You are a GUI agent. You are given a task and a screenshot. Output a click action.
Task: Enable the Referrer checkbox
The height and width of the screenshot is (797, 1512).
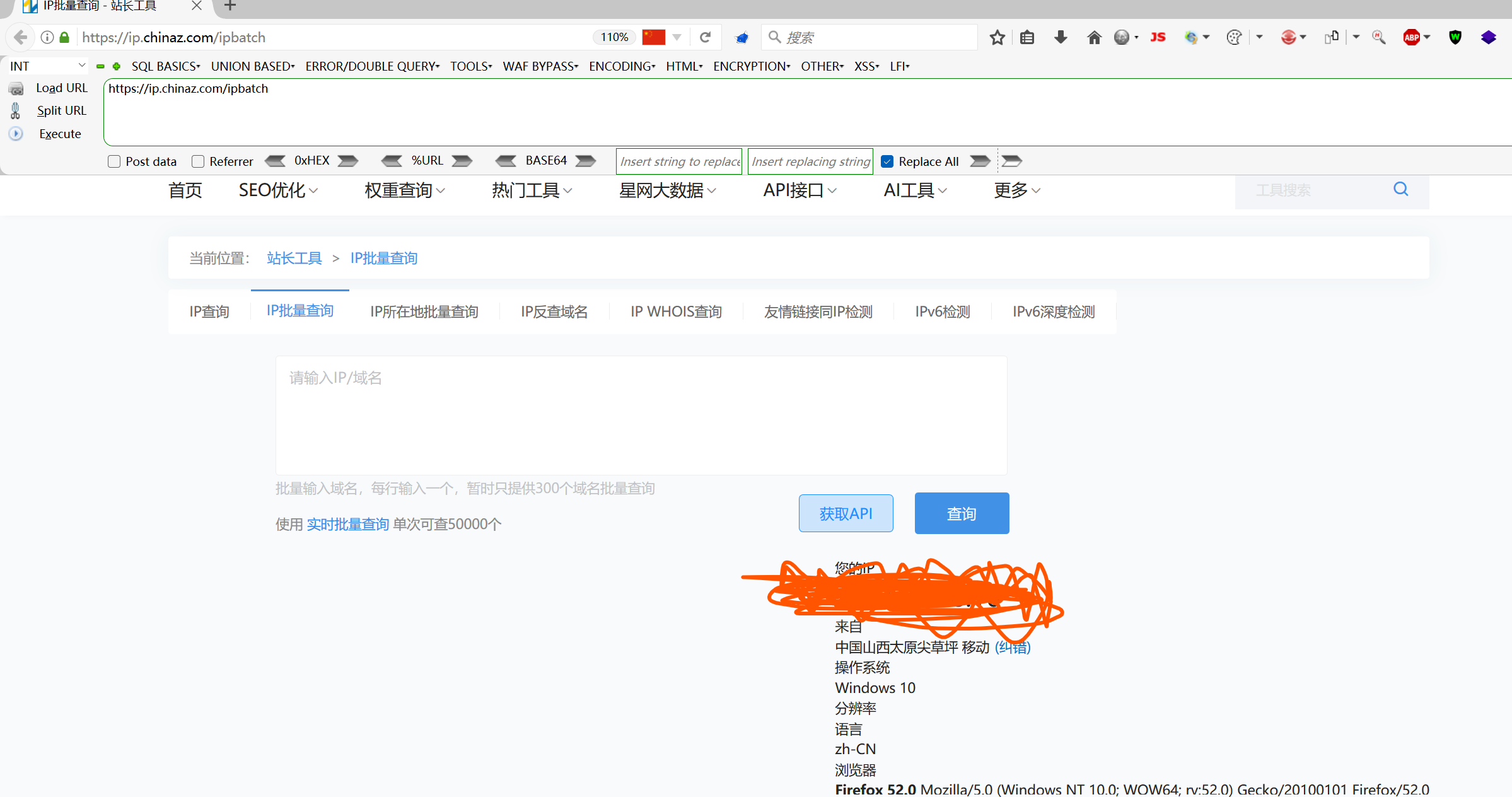click(198, 161)
